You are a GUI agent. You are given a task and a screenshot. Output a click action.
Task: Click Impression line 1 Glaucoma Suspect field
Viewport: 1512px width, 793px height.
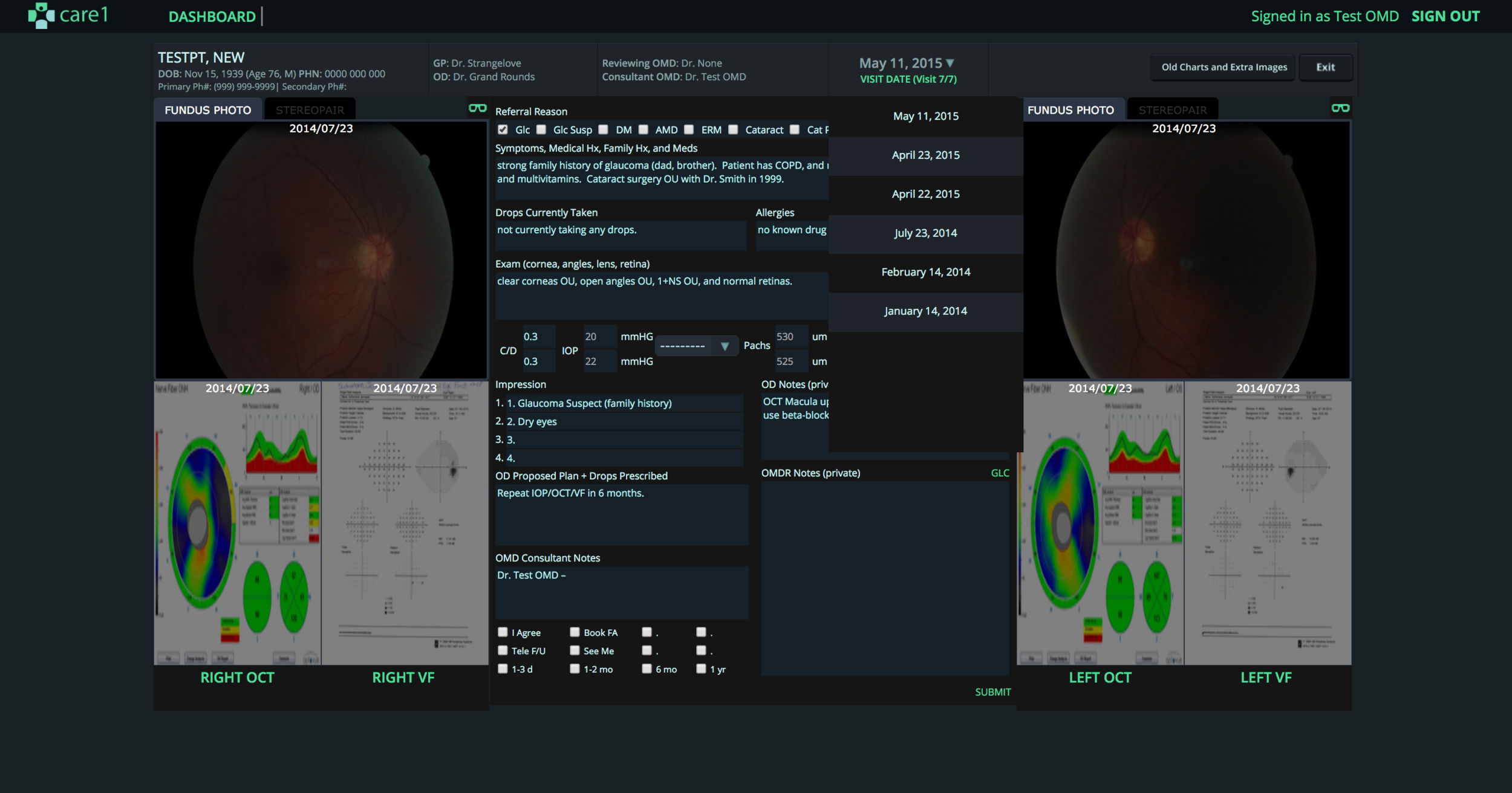pyautogui.click(x=624, y=403)
